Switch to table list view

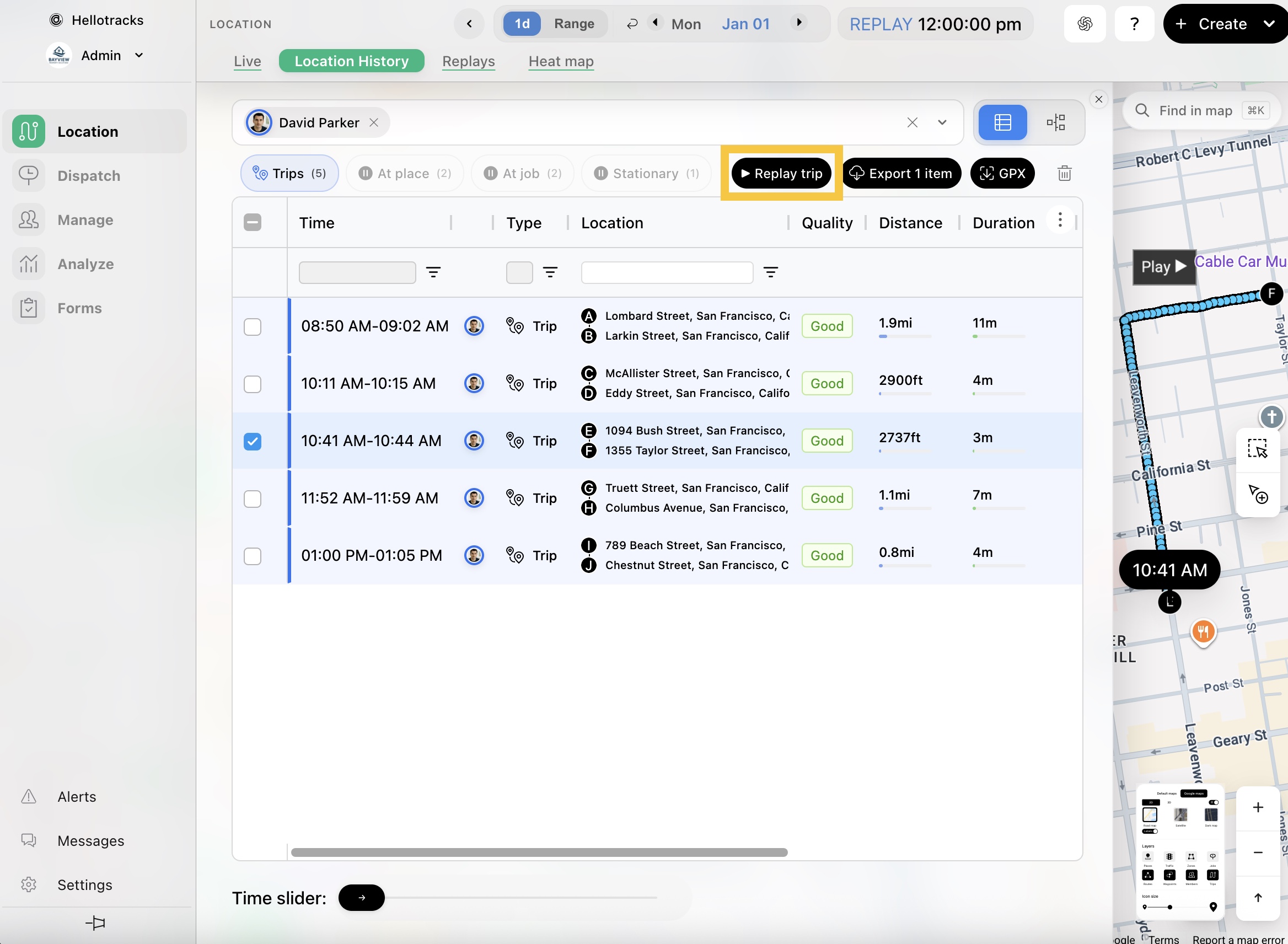(1002, 122)
